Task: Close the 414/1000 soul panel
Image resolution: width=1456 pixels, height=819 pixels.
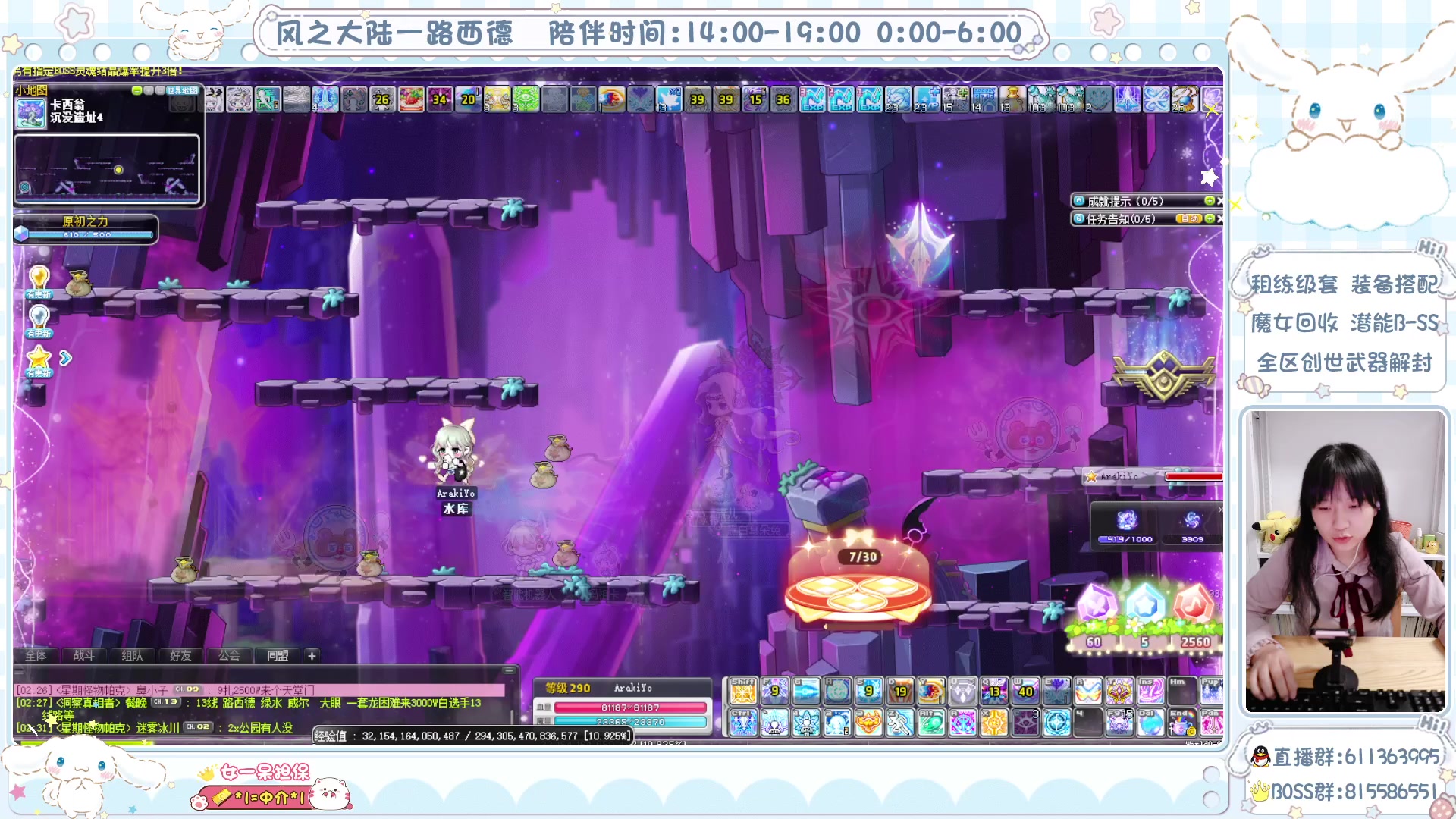Action: tap(1219, 510)
